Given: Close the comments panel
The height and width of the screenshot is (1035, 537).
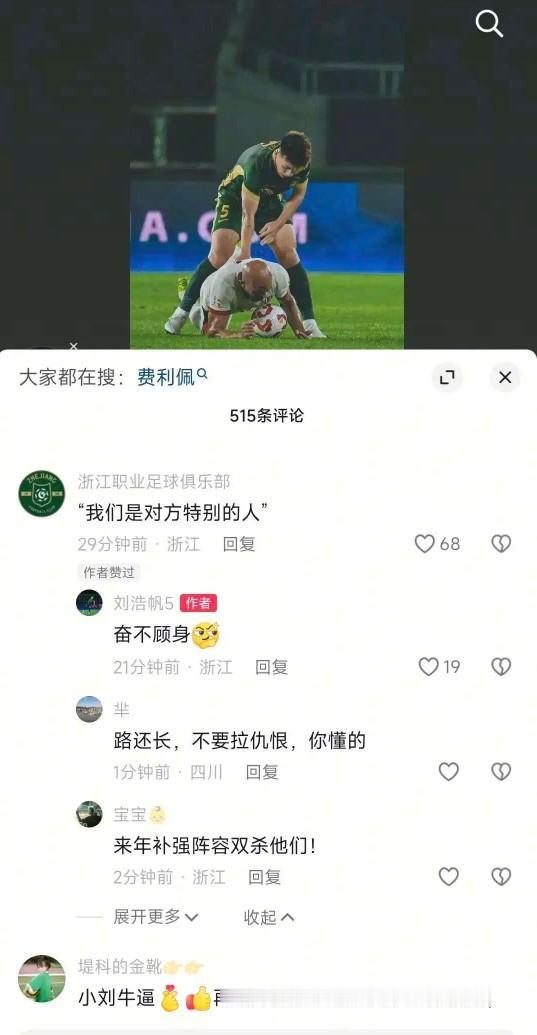Looking at the screenshot, I should tap(505, 377).
